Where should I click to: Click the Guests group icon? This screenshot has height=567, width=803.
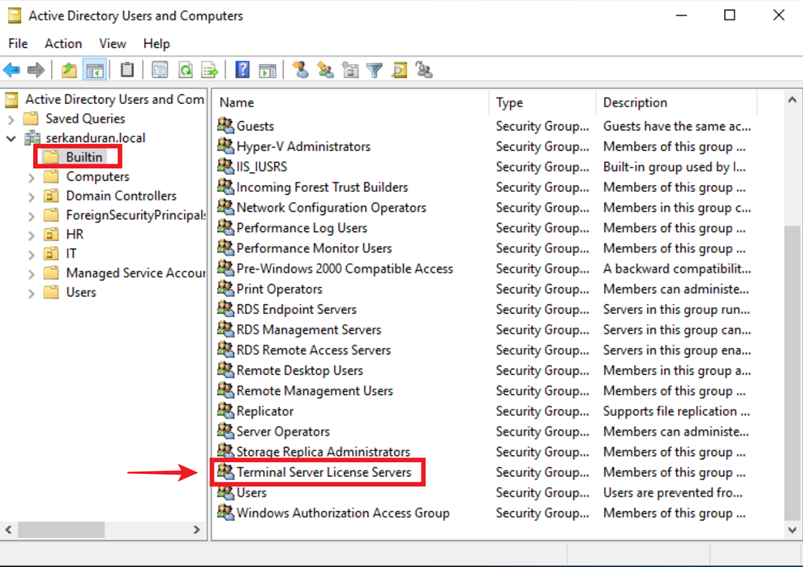[x=225, y=124]
